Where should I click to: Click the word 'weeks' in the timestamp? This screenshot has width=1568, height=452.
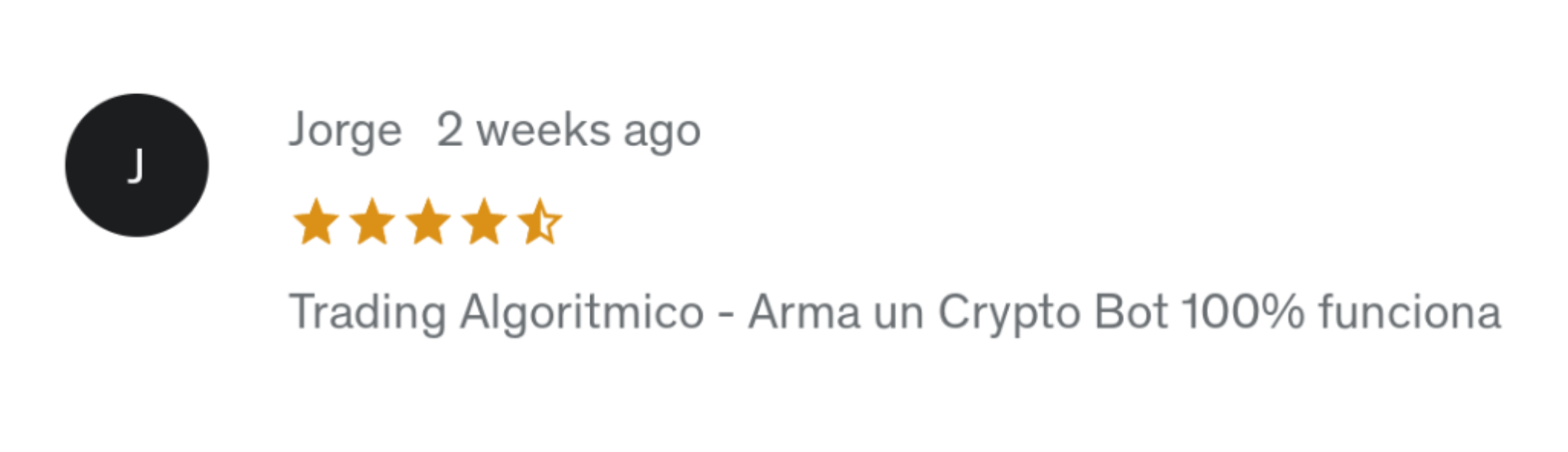(544, 130)
